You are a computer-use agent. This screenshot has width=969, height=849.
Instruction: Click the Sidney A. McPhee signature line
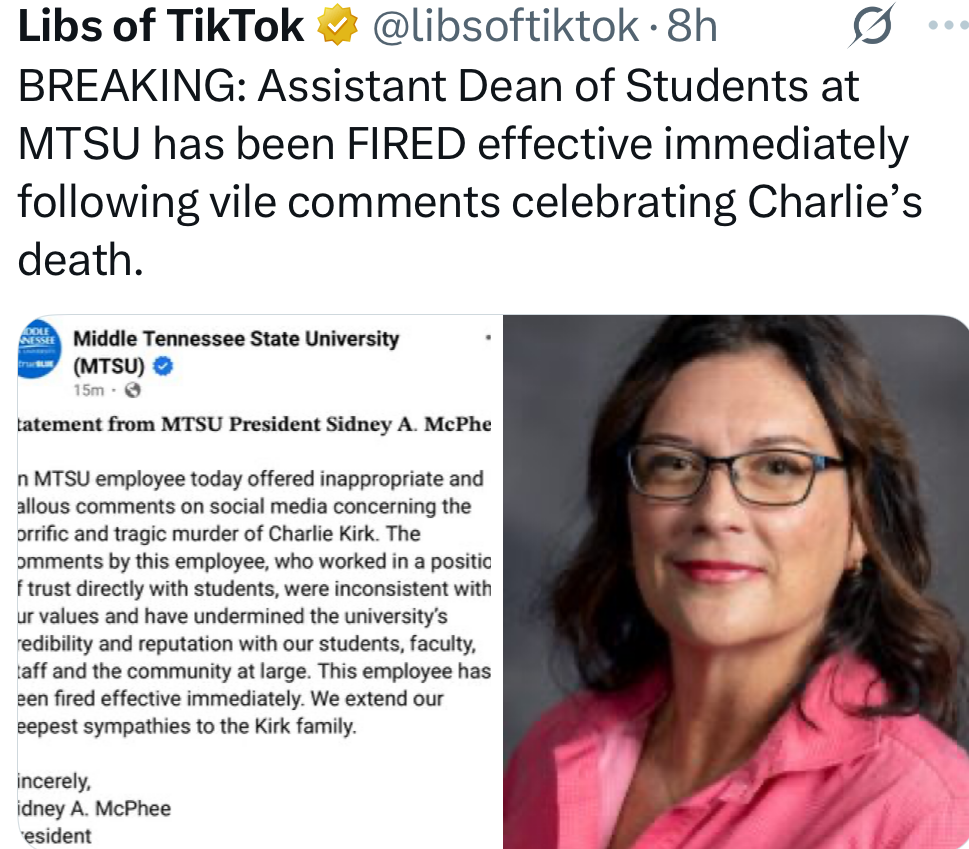95,808
